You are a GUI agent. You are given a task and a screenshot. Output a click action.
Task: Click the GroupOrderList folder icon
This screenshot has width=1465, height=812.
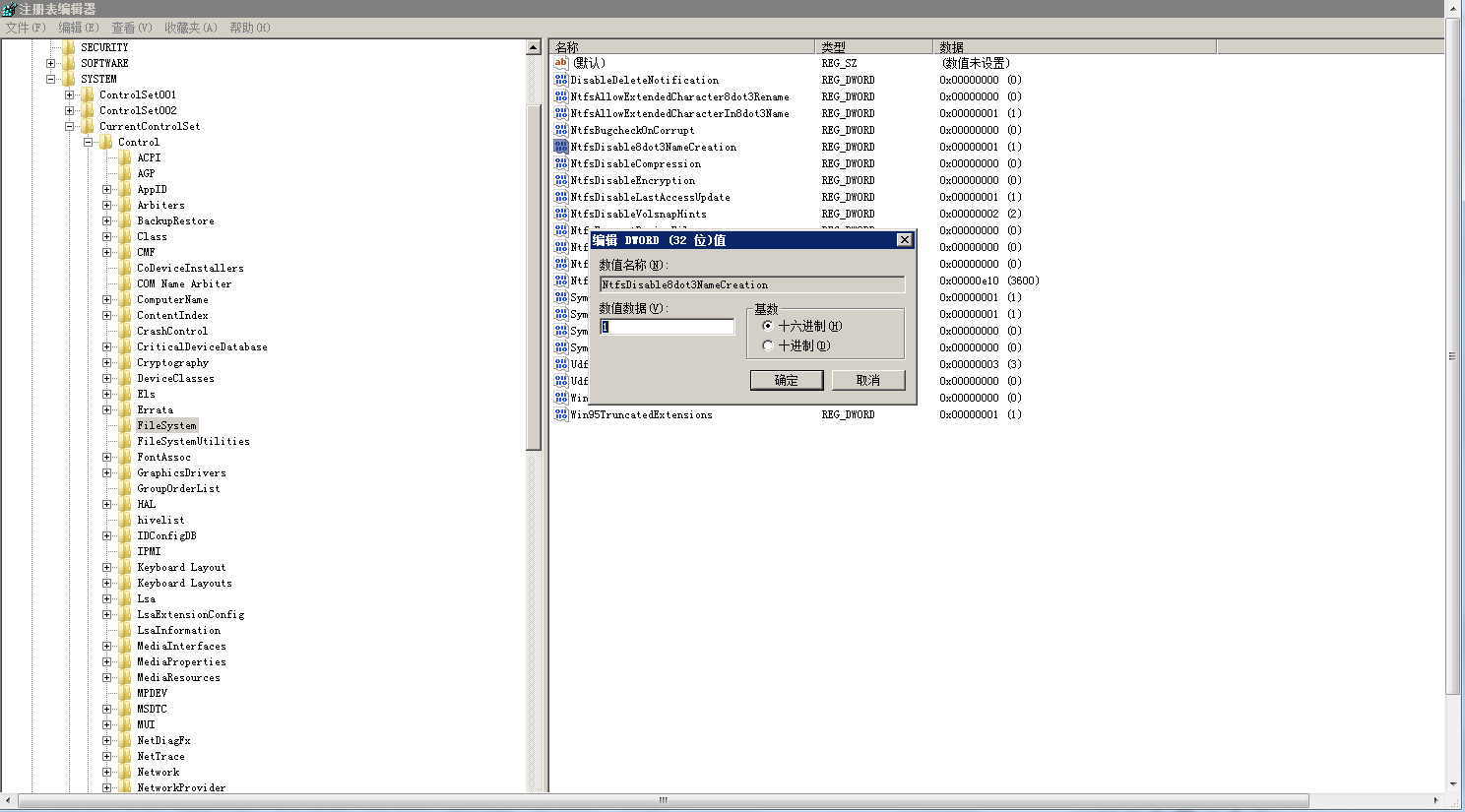(x=125, y=488)
